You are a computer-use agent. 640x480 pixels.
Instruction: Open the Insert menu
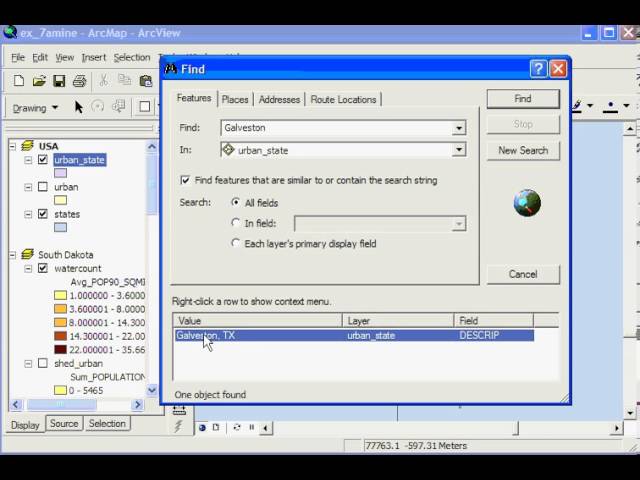[x=93, y=58]
